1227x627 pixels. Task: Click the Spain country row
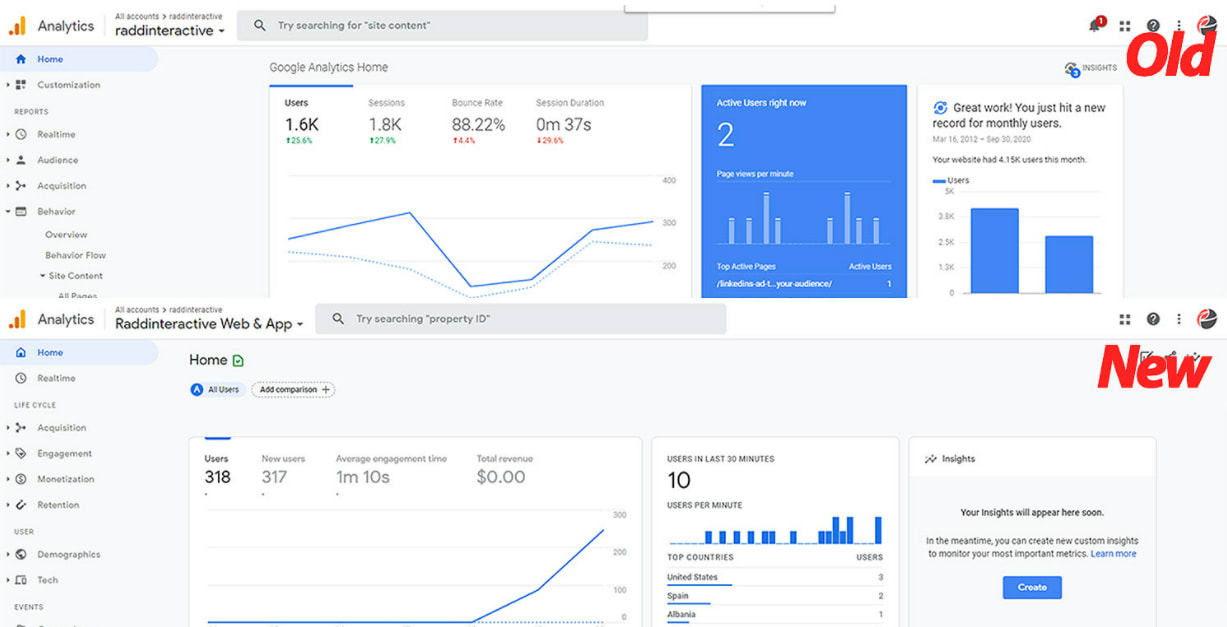point(775,596)
